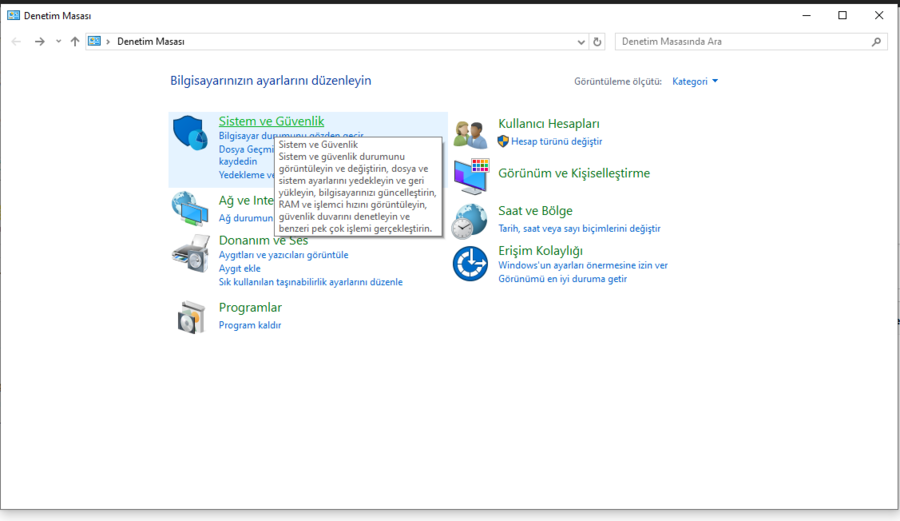Image resolution: width=900 pixels, height=521 pixels.
Task: Click Sık kullanılan taşınabilirlik ayarlarını düzenle
Action: (x=311, y=282)
